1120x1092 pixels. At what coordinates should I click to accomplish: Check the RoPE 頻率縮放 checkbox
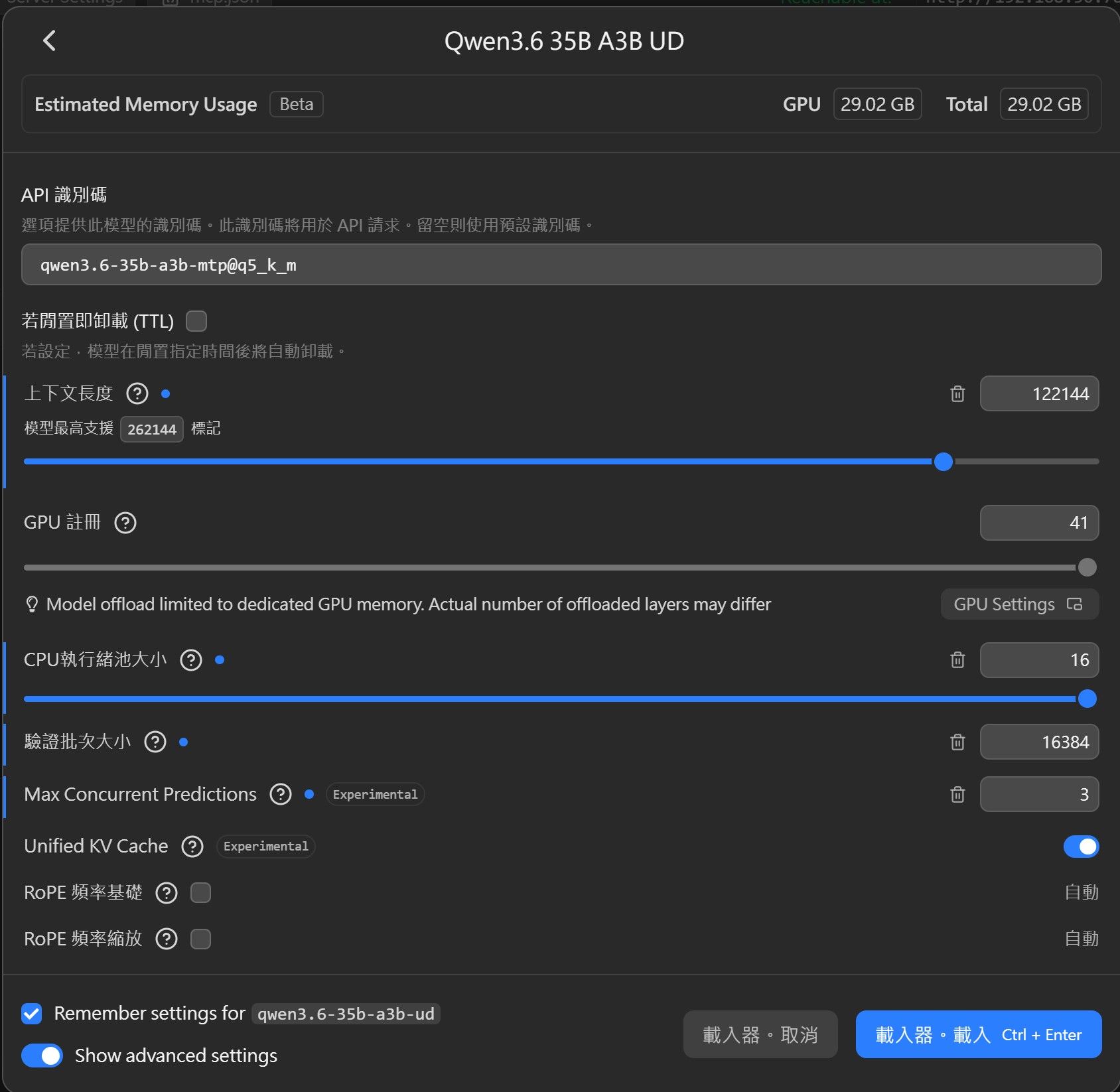200,939
